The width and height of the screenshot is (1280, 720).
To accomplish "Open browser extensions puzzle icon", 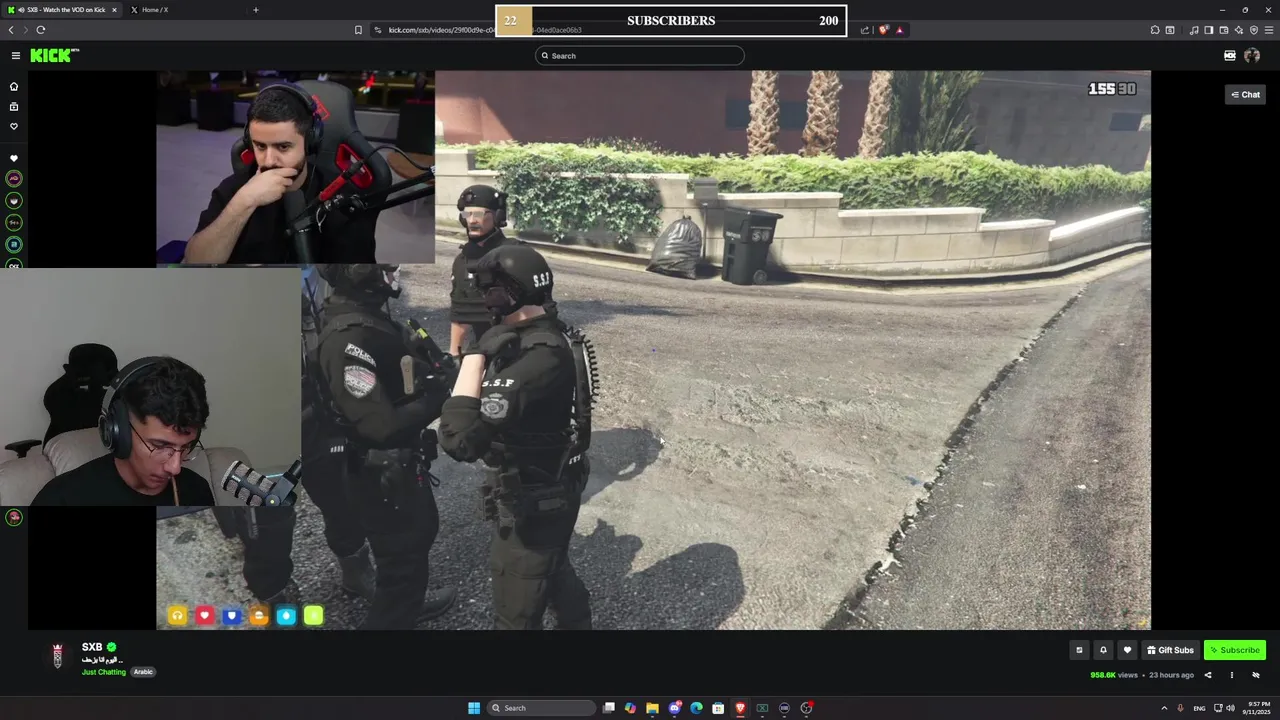I will tap(1155, 30).
